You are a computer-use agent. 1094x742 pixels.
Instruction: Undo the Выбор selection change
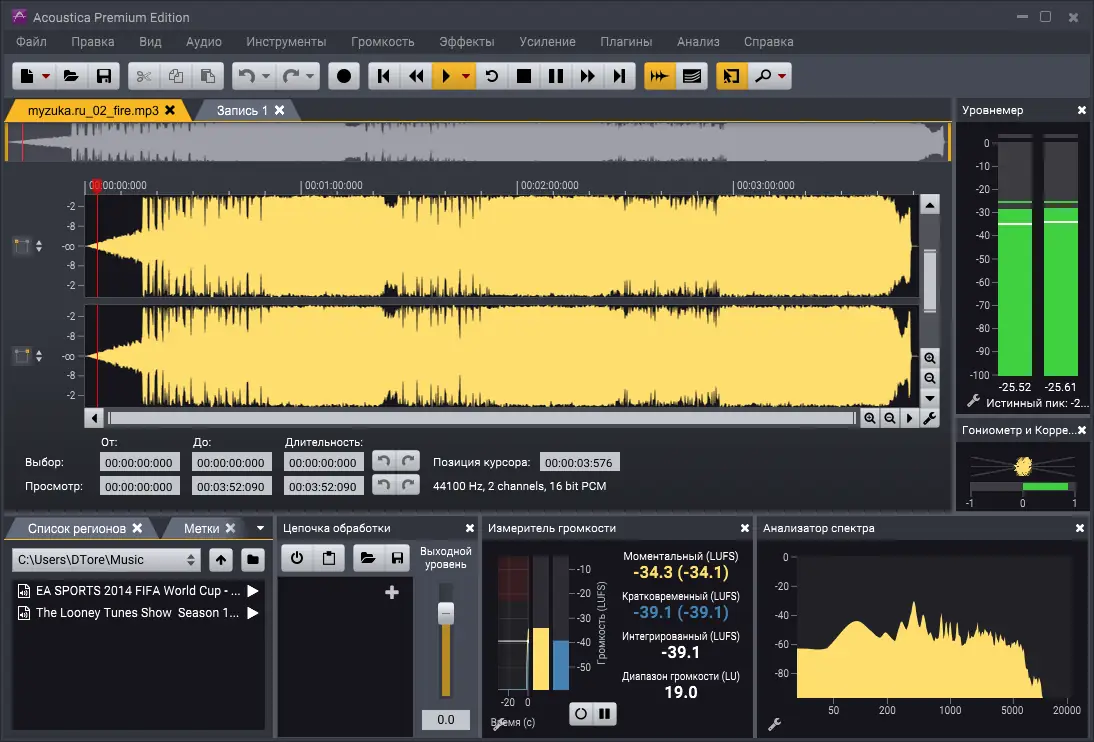click(x=384, y=461)
